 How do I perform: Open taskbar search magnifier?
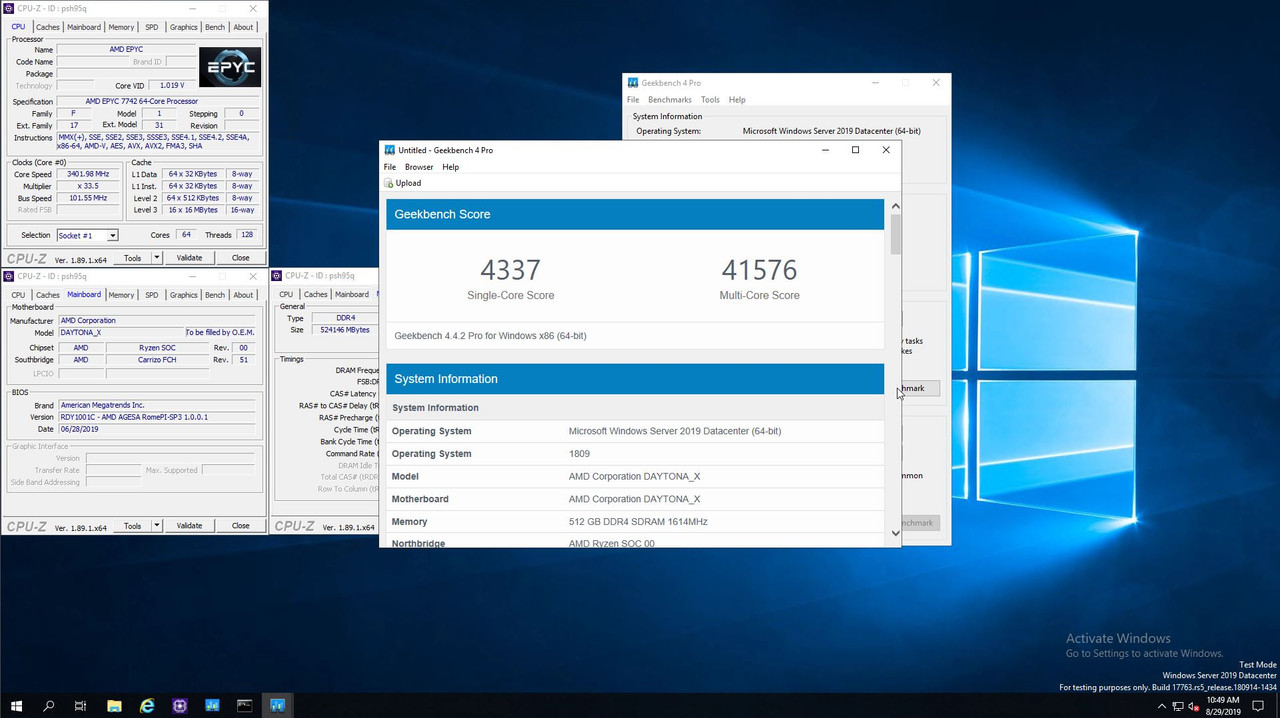coord(49,706)
